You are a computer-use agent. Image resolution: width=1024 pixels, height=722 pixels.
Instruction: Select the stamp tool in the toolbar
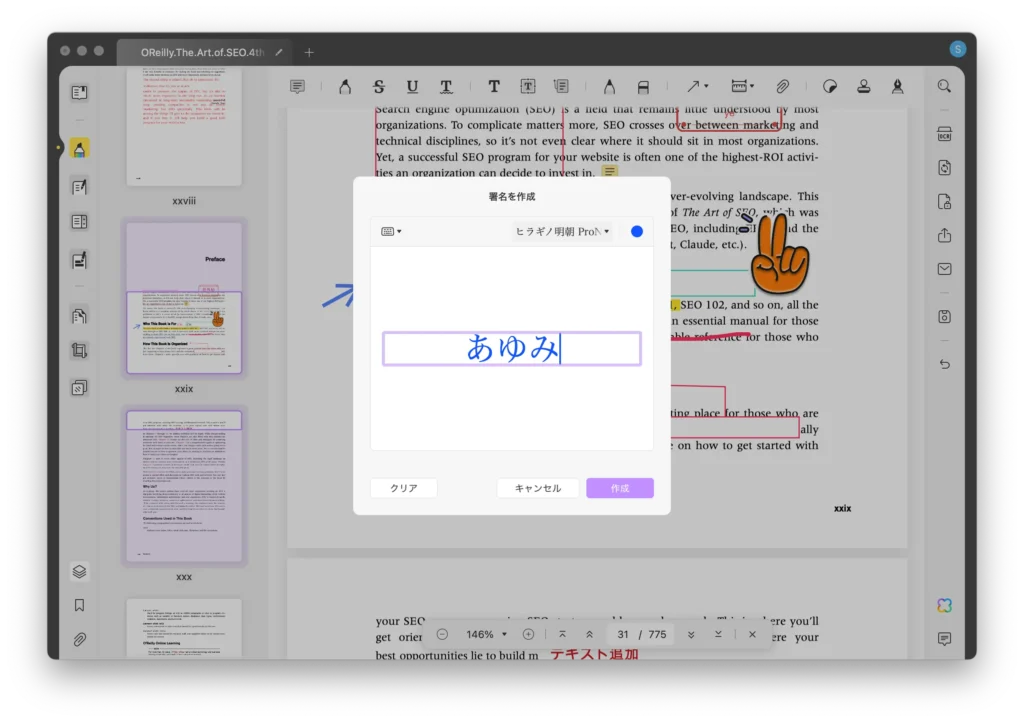tap(864, 87)
